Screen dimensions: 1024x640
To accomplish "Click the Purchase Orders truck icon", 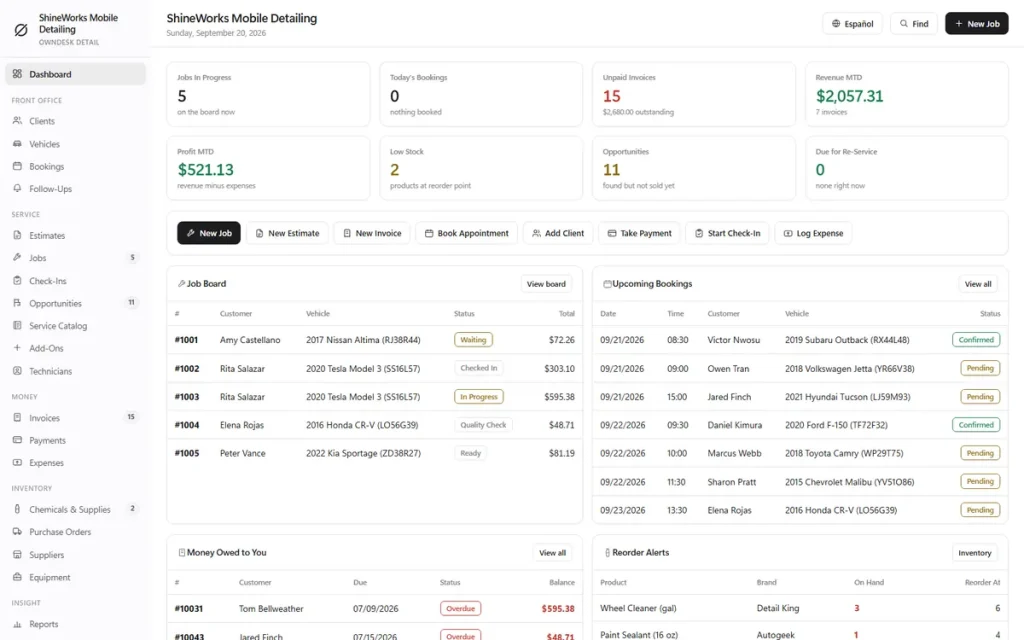I will pos(18,532).
